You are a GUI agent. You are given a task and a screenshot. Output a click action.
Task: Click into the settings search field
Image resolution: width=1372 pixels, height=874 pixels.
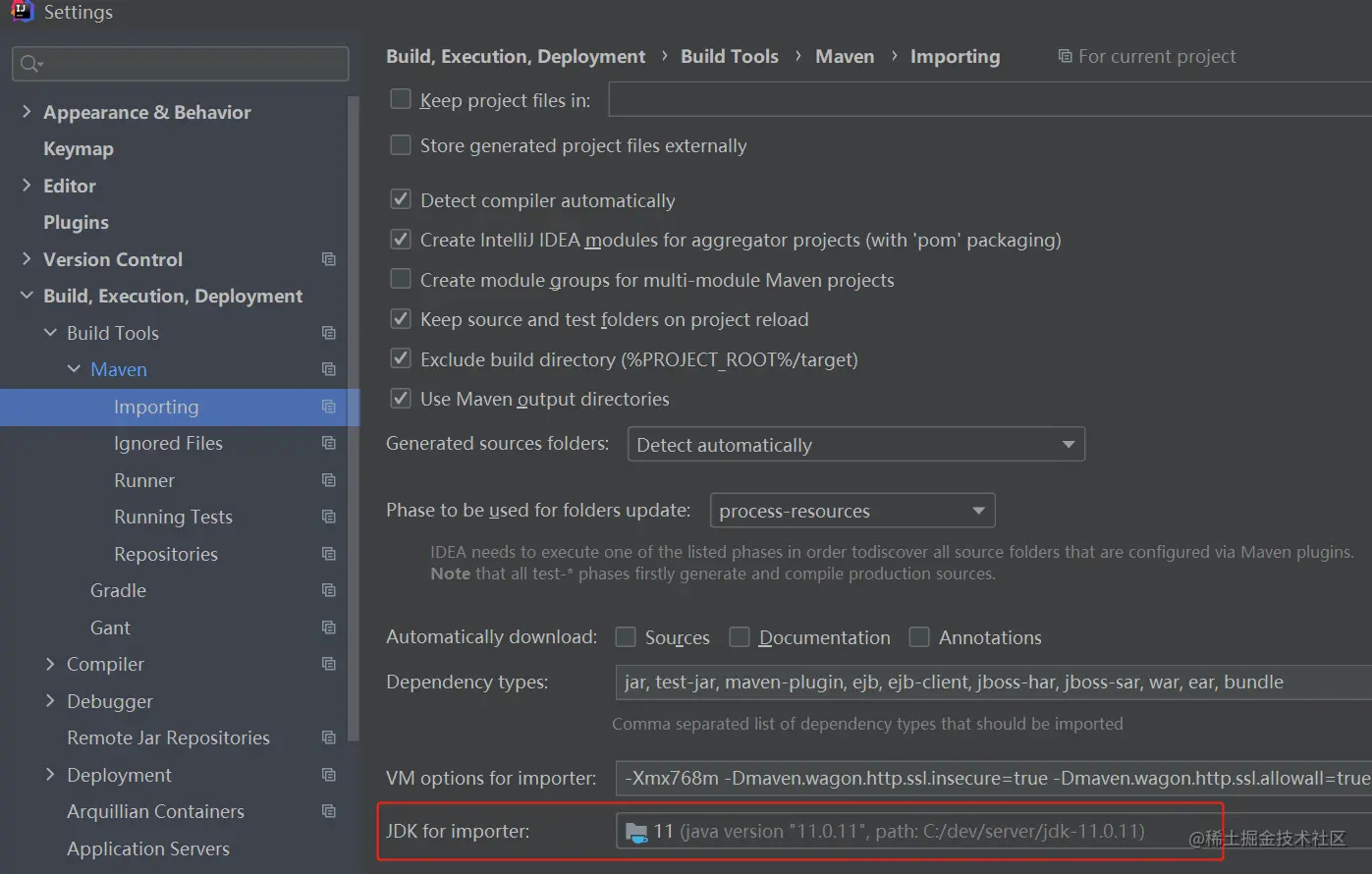(181, 64)
